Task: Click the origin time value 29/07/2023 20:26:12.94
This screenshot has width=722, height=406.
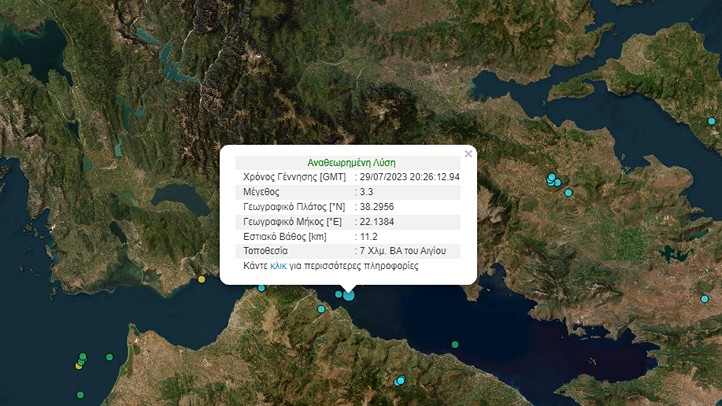Action: (x=410, y=177)
